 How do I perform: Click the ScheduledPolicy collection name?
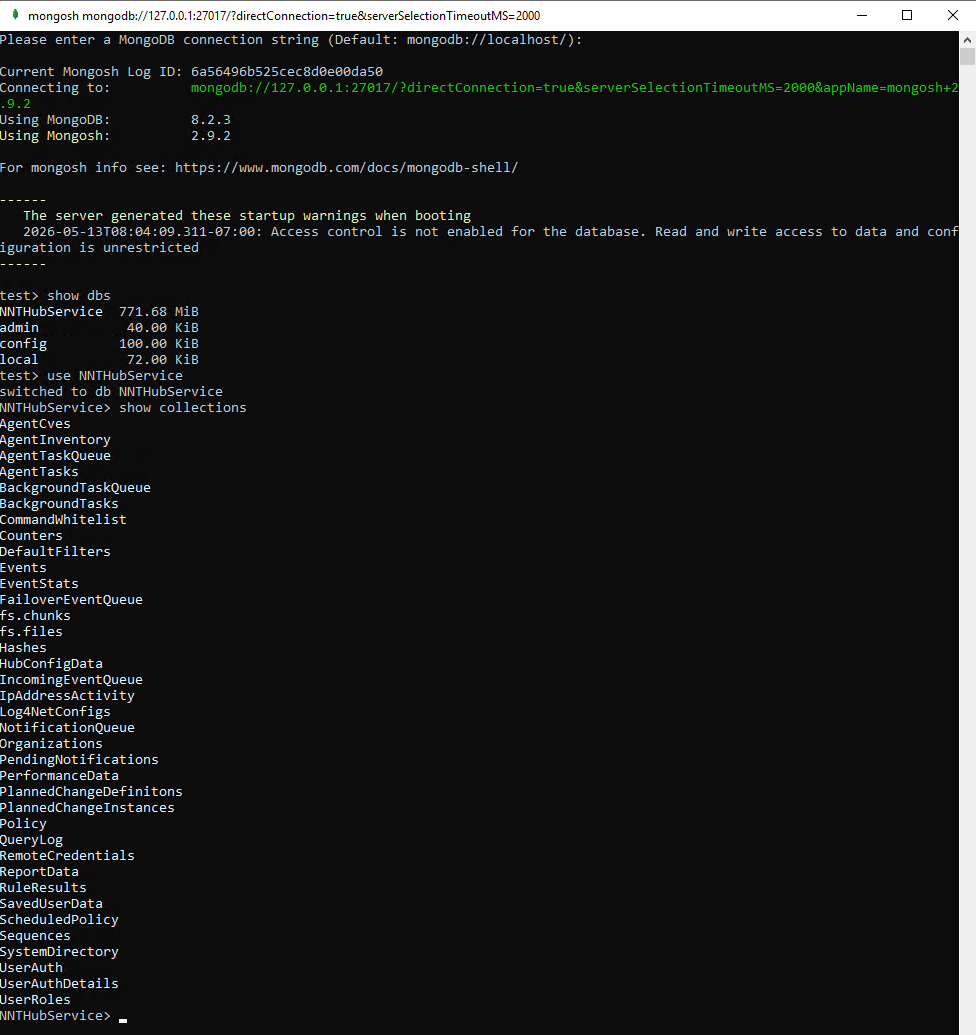tap(59, 919)
